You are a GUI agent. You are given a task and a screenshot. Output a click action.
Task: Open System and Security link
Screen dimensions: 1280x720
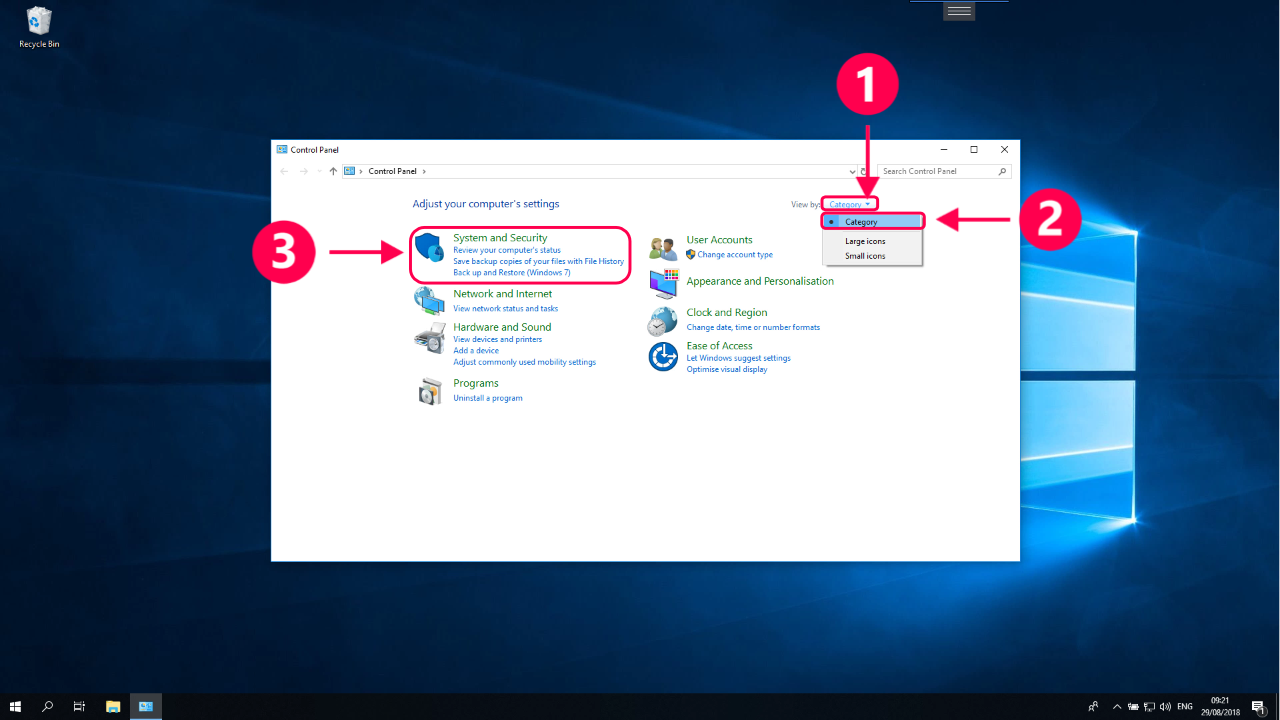[500, 238]
